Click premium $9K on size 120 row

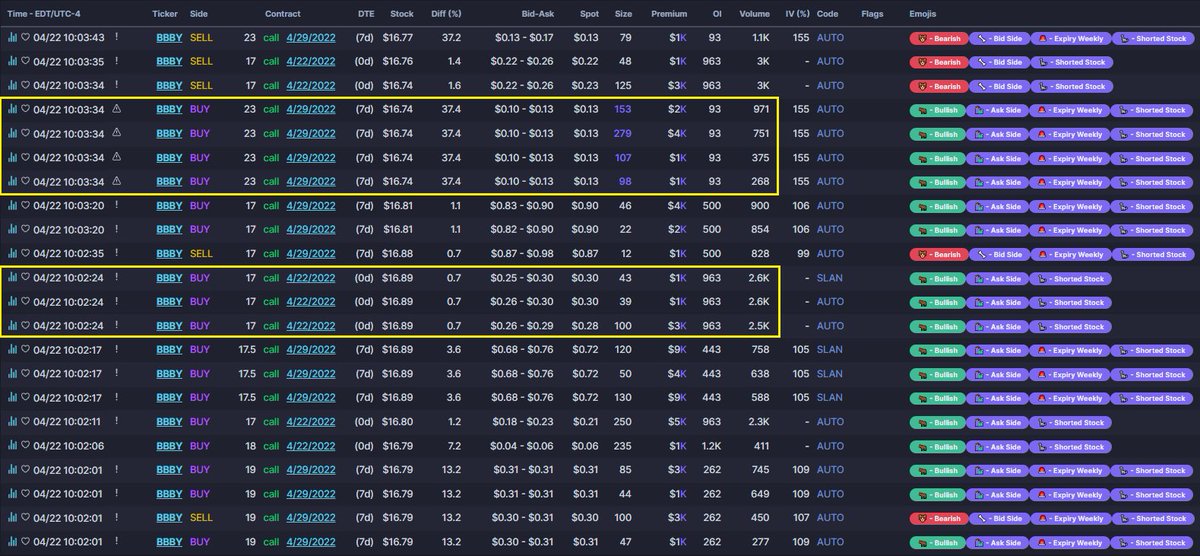[x=678, y=350]
